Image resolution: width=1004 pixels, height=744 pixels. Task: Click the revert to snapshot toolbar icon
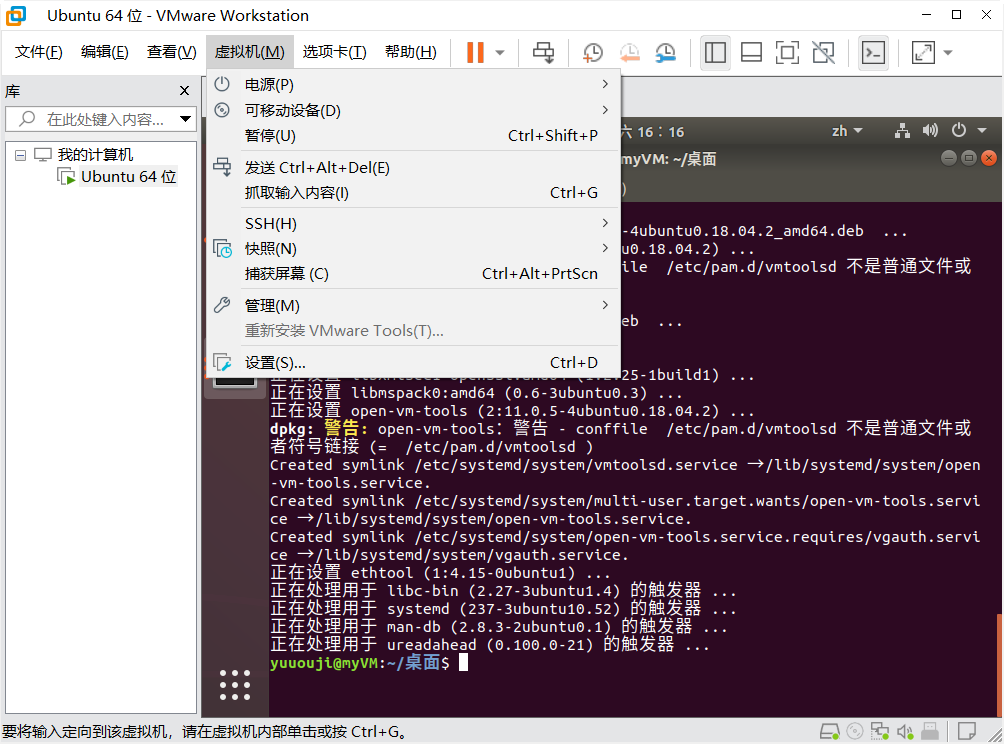click(629, 53)
